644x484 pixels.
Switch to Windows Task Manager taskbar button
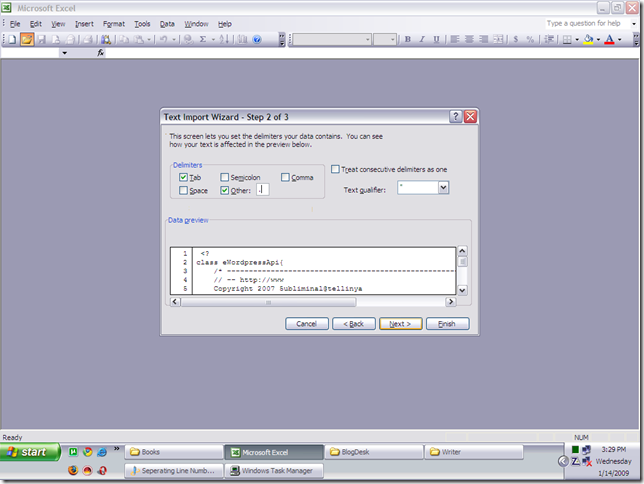click(x=274, y=471)
